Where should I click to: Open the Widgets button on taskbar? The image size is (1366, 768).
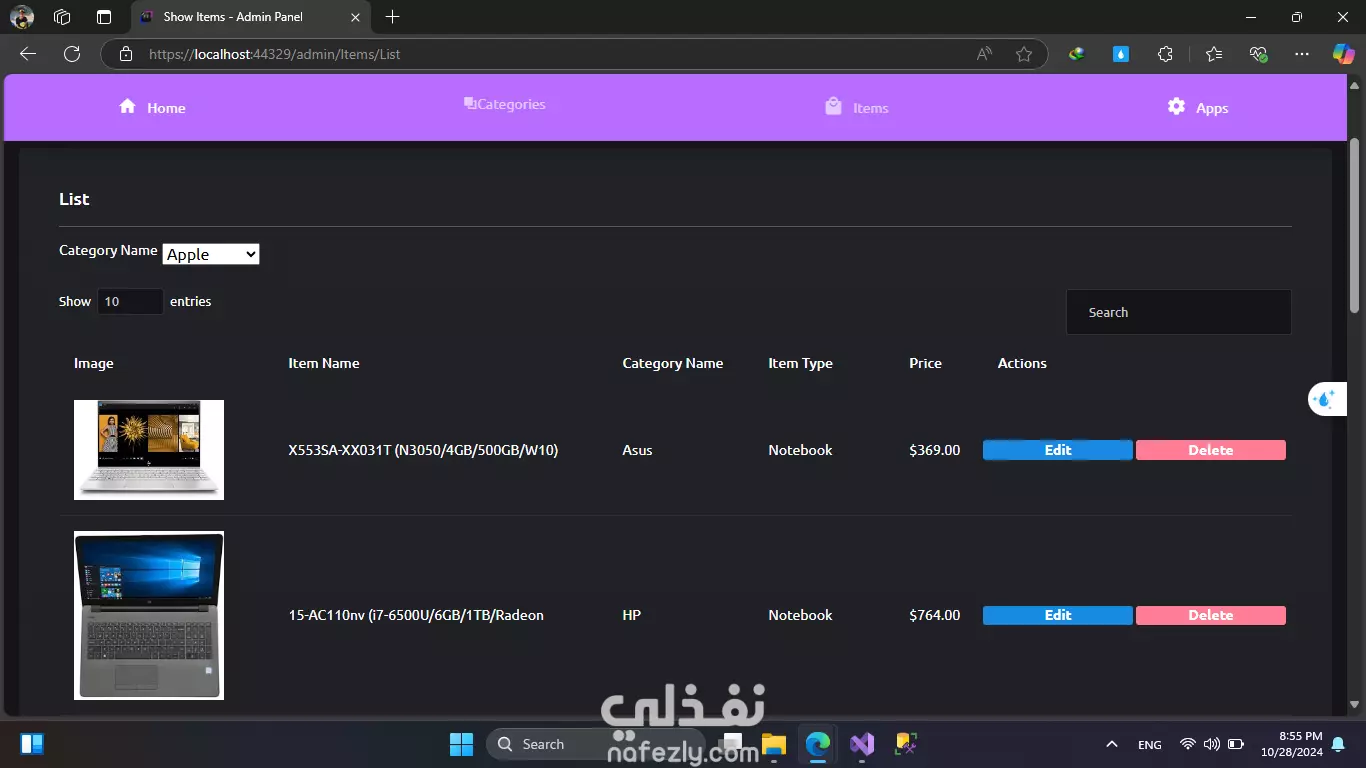(x=32, y=744)
